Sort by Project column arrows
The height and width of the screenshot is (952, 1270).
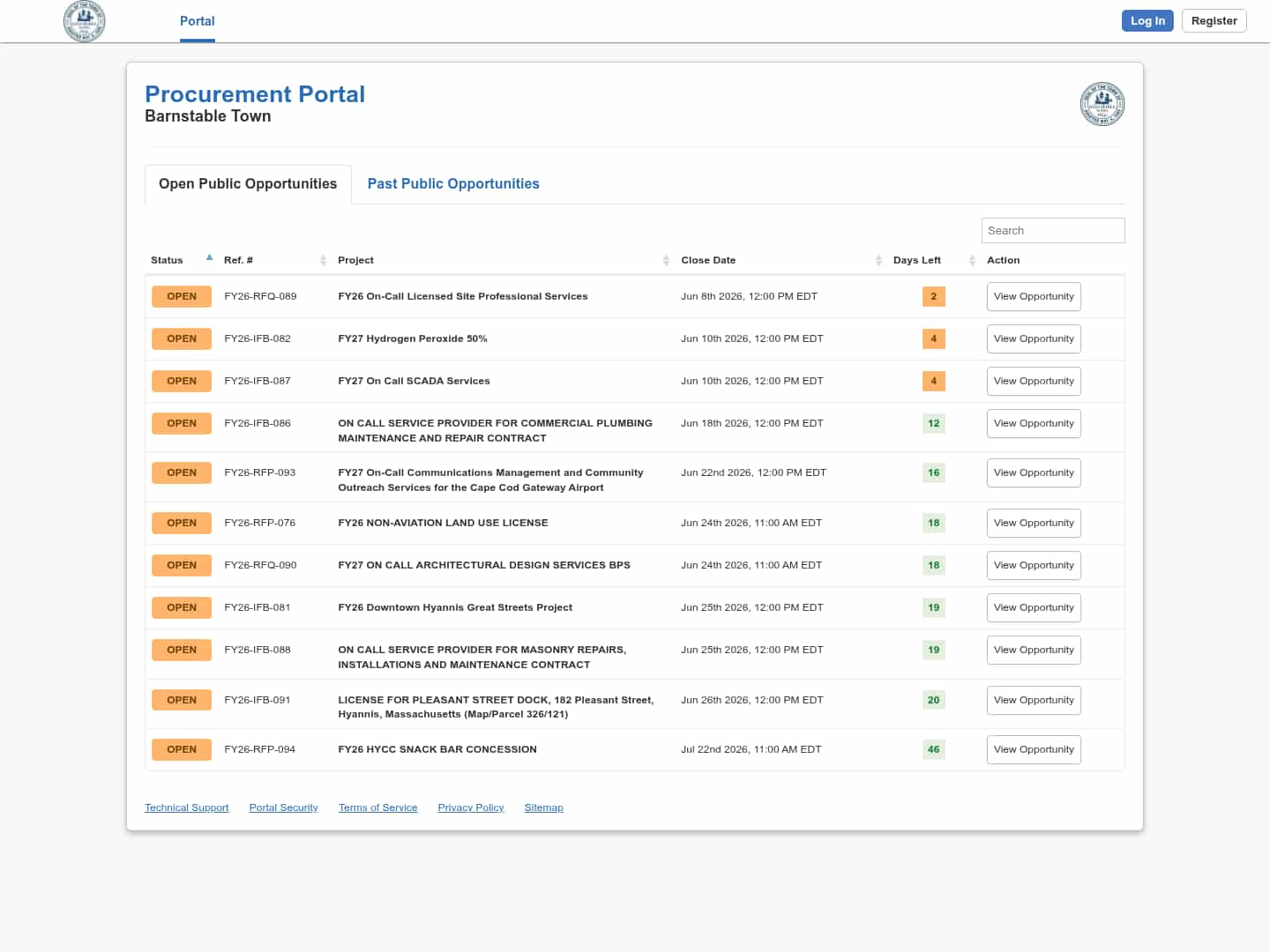[x=666, y=260]
